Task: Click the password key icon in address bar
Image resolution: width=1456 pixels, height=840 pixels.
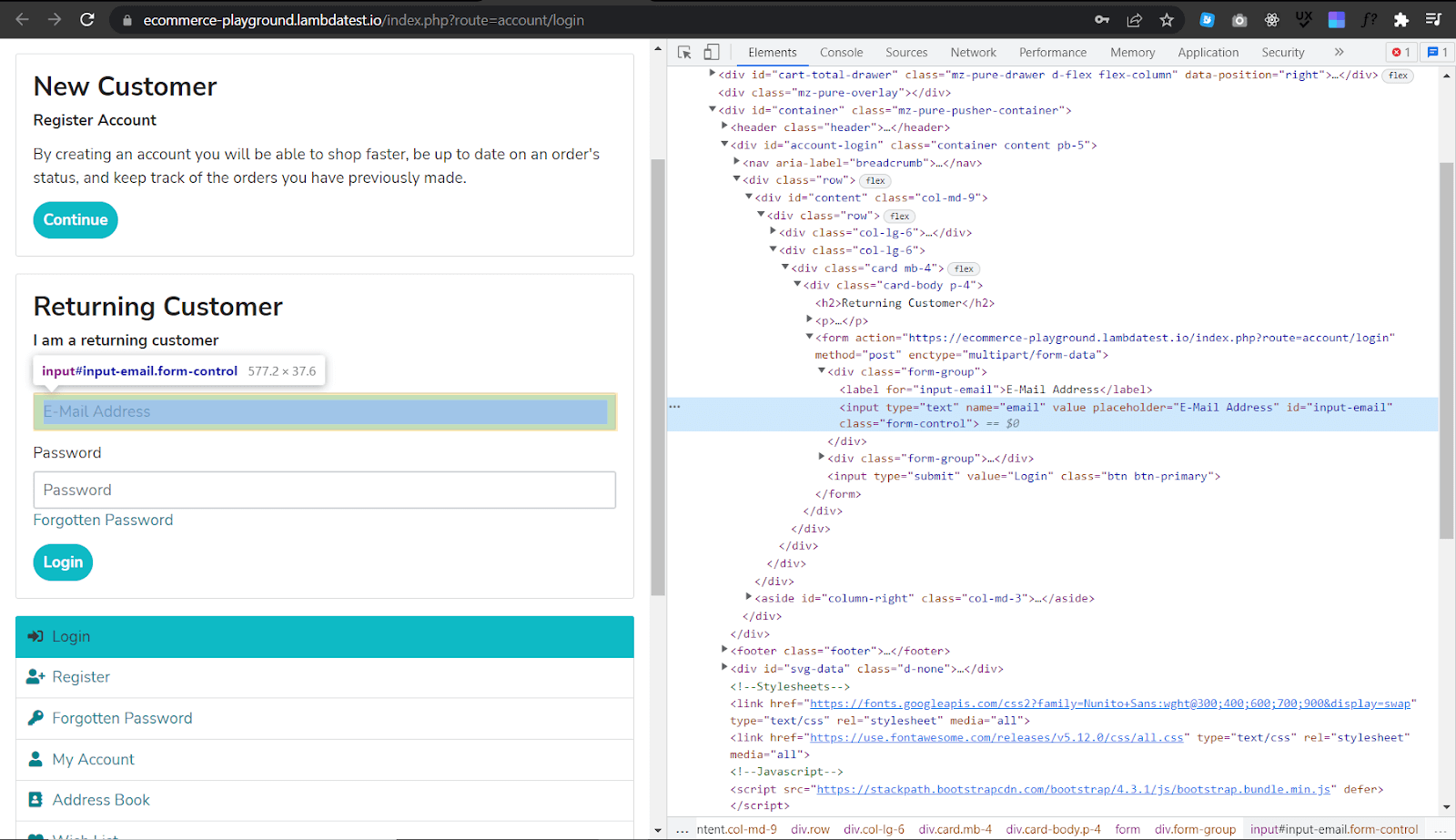Action: coord(1101,19)
